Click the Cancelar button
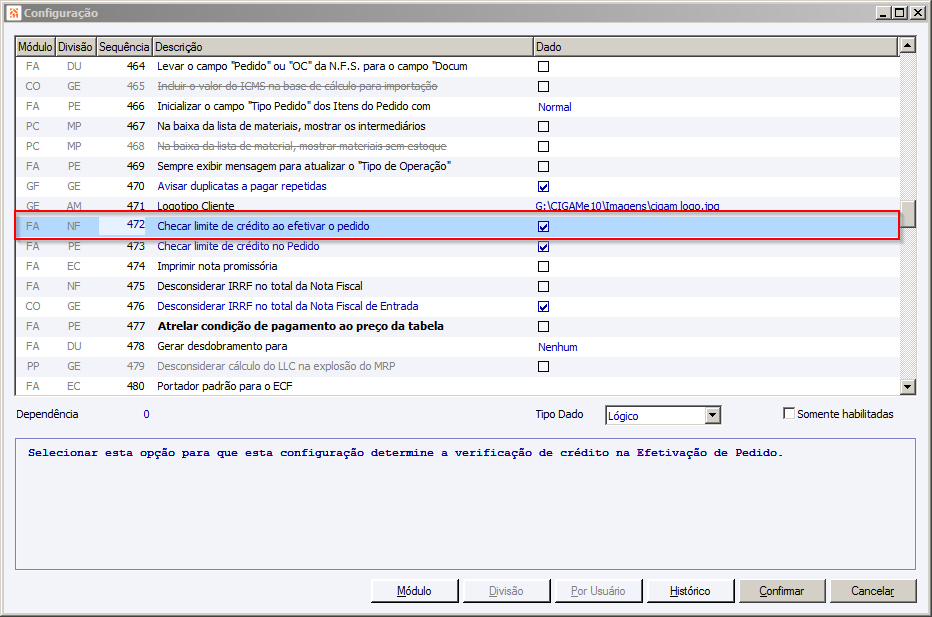The width and height of the screenshot is (932, 617). coord(873,591)
